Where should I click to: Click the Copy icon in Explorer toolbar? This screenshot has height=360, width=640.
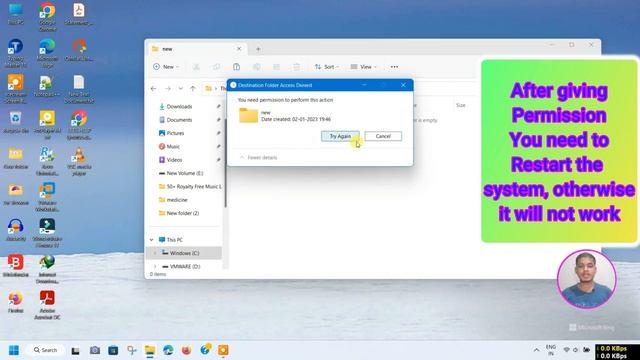216,67
